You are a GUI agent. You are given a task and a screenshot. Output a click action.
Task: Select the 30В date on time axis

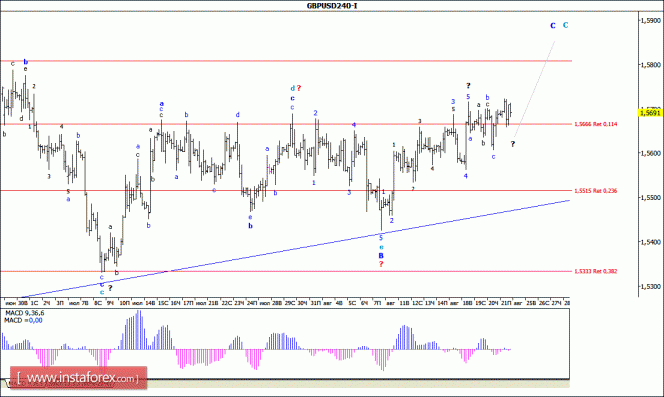[x=23, y=303]
